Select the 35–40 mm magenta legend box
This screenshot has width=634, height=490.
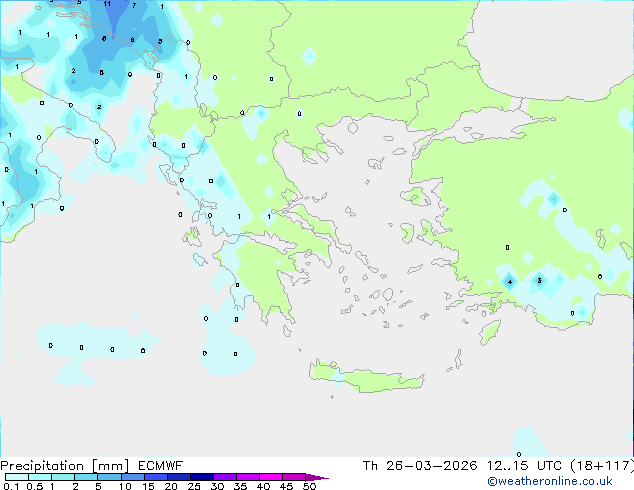point(248,477)
